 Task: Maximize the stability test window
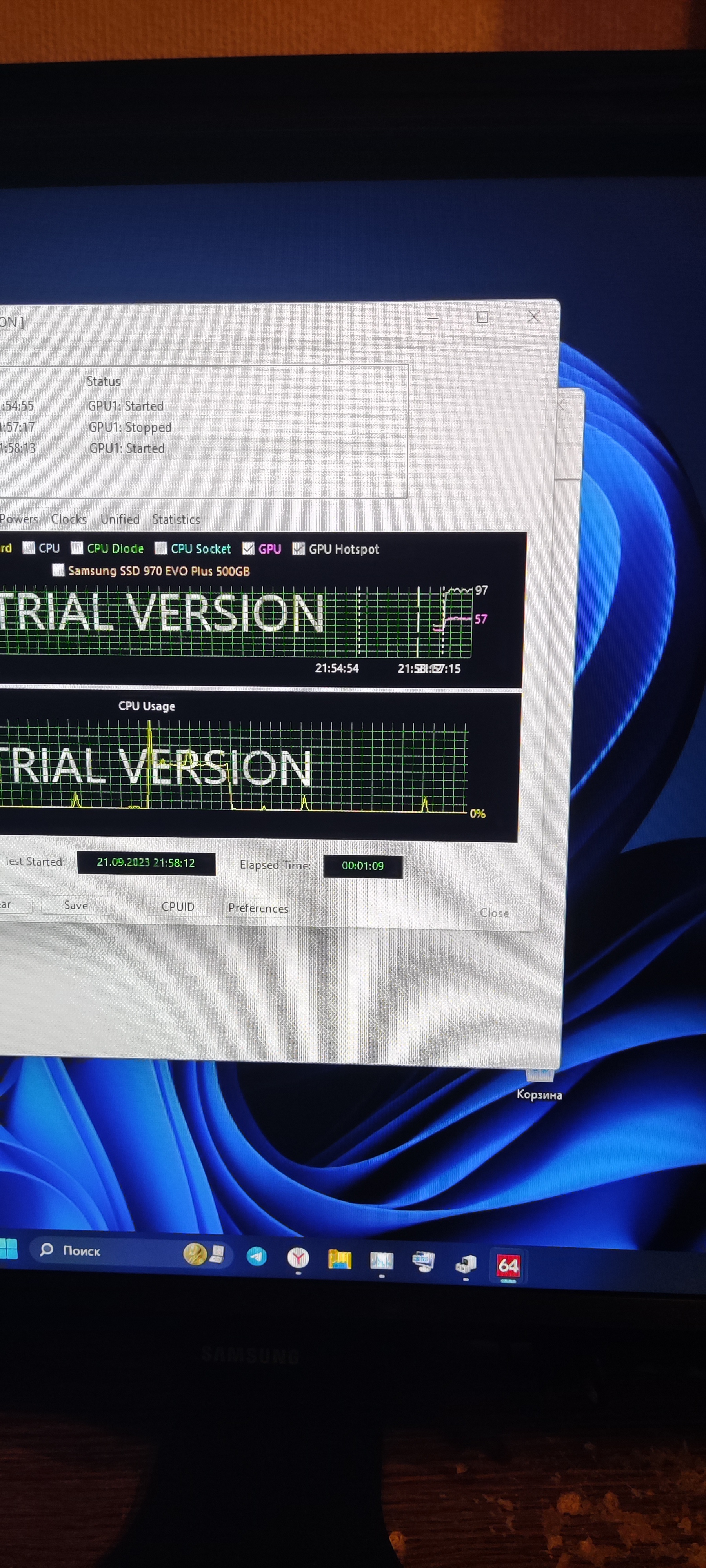tap(482, 317)
